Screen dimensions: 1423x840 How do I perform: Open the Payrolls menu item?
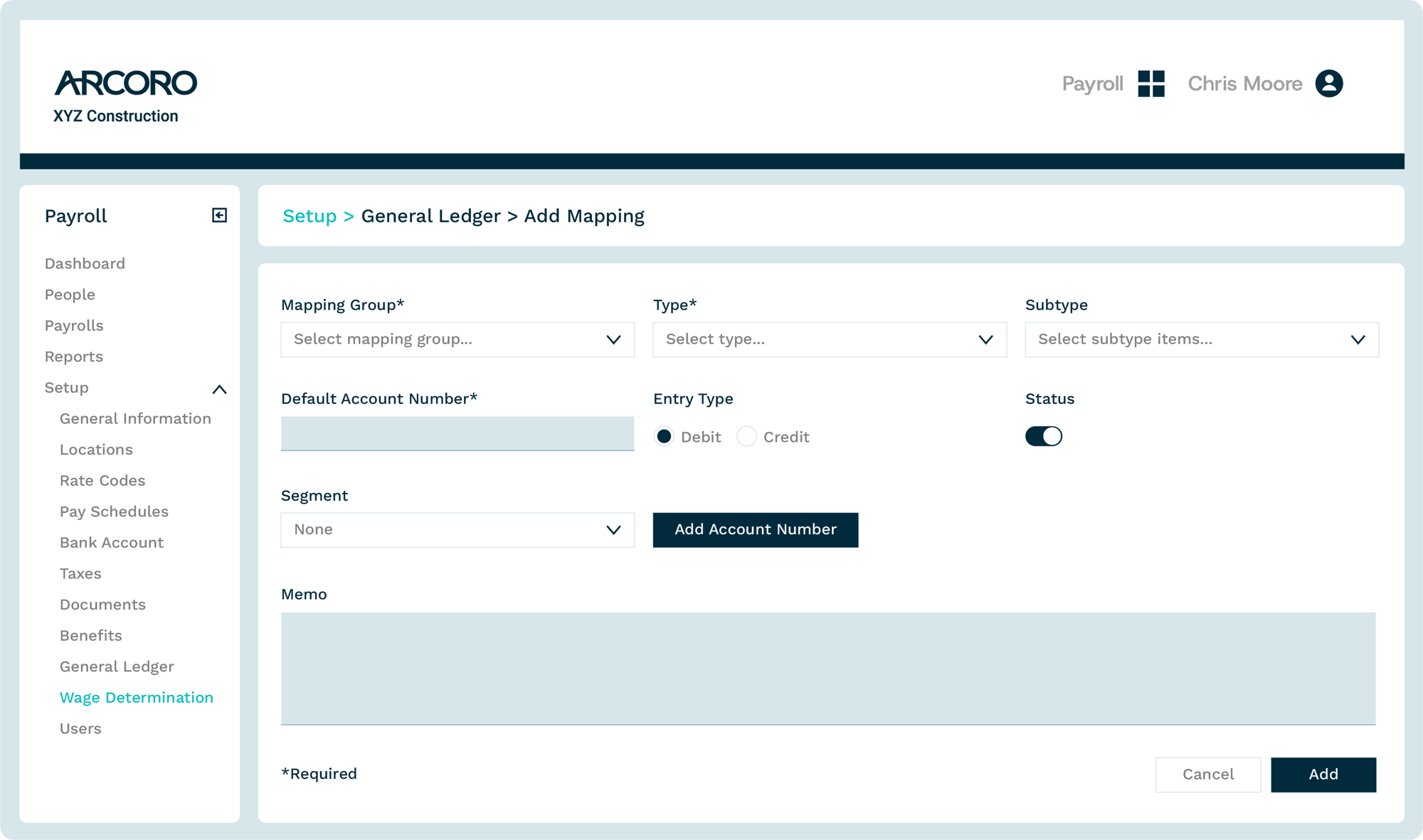click(74, 326)
